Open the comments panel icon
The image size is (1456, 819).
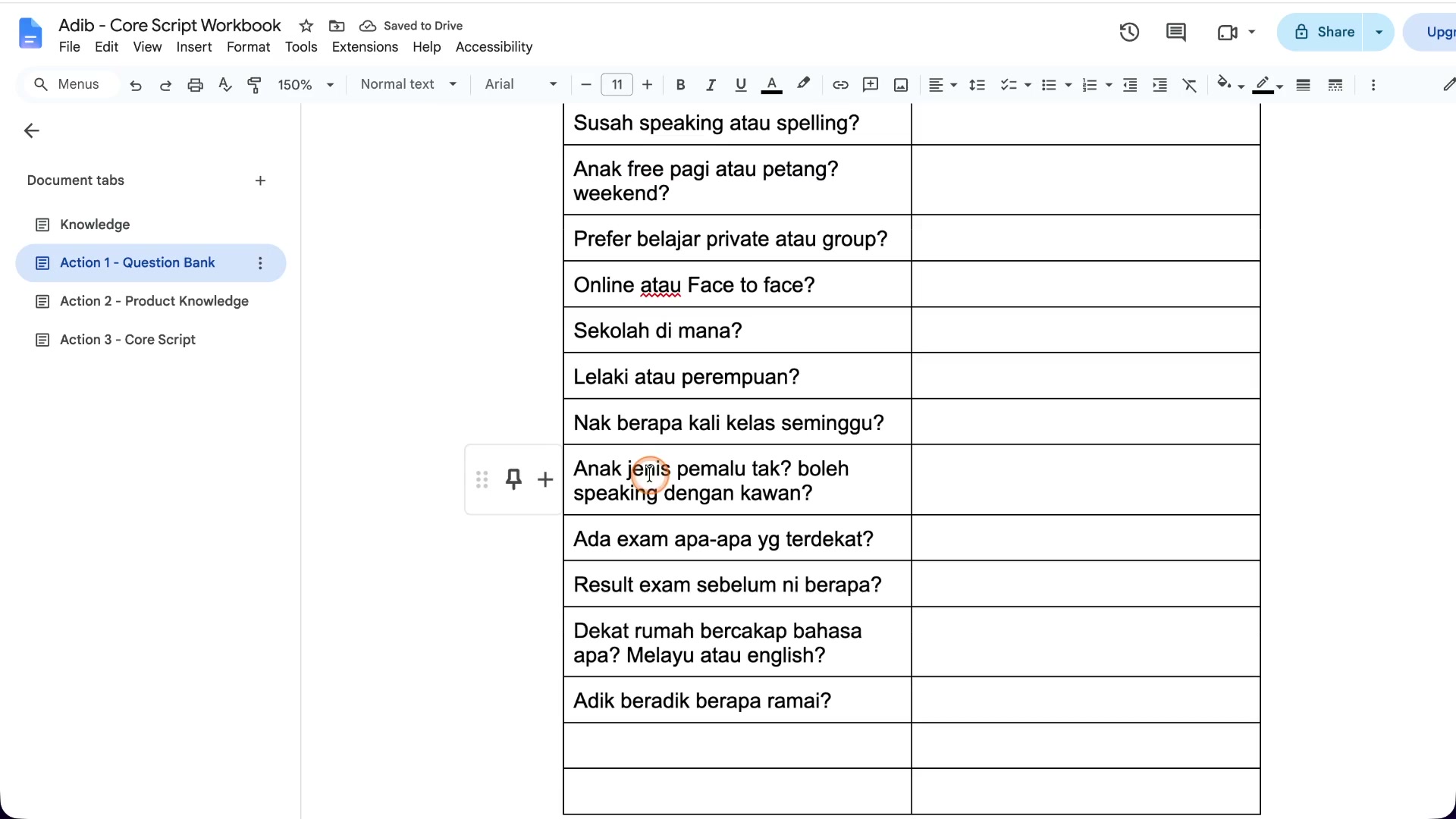coord(1176,32)
